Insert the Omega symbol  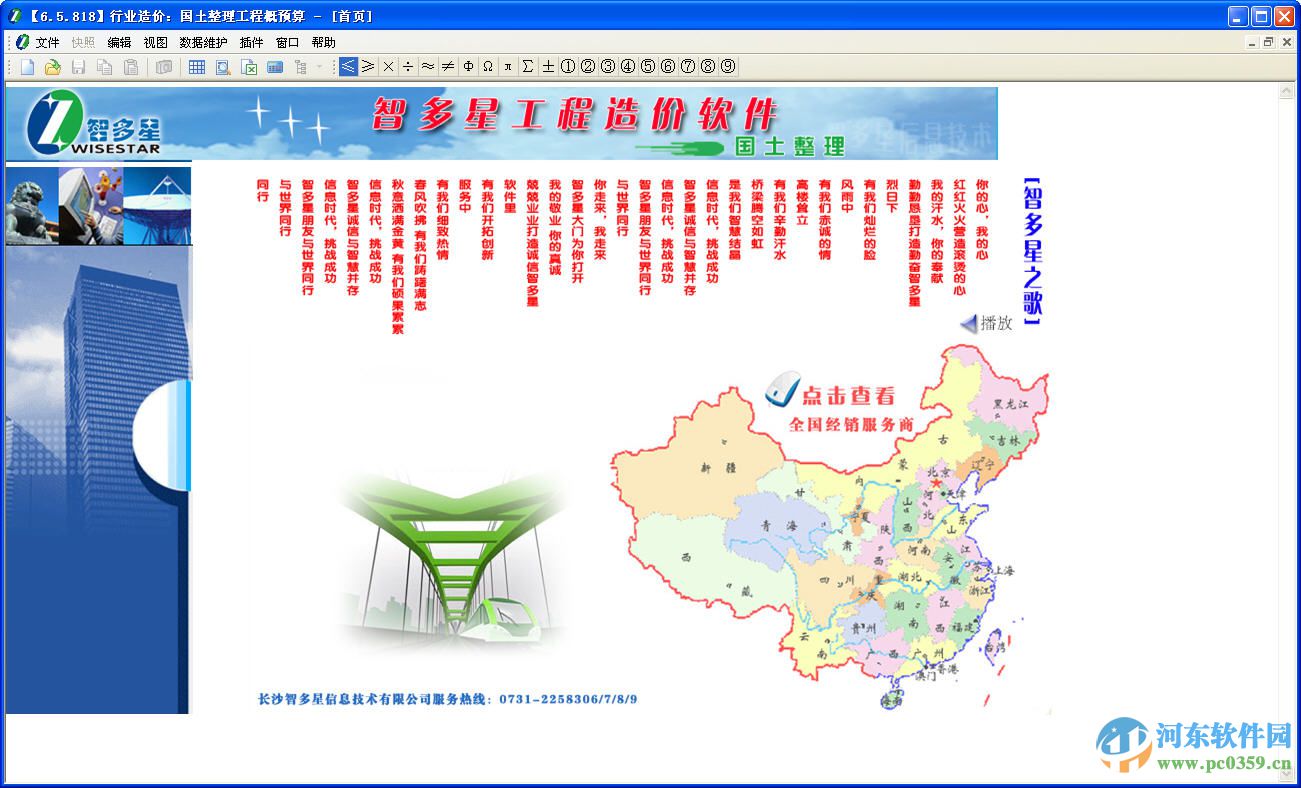coord(488,67)
